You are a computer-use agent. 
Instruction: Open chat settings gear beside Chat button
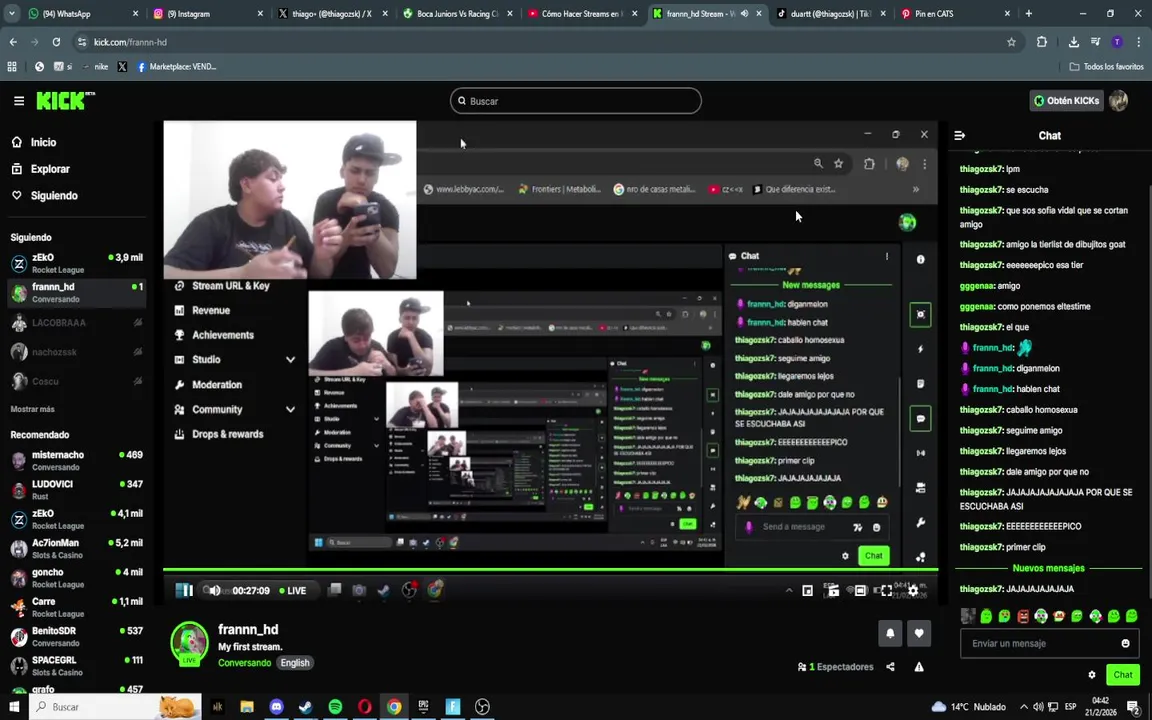coord(1092,674)
